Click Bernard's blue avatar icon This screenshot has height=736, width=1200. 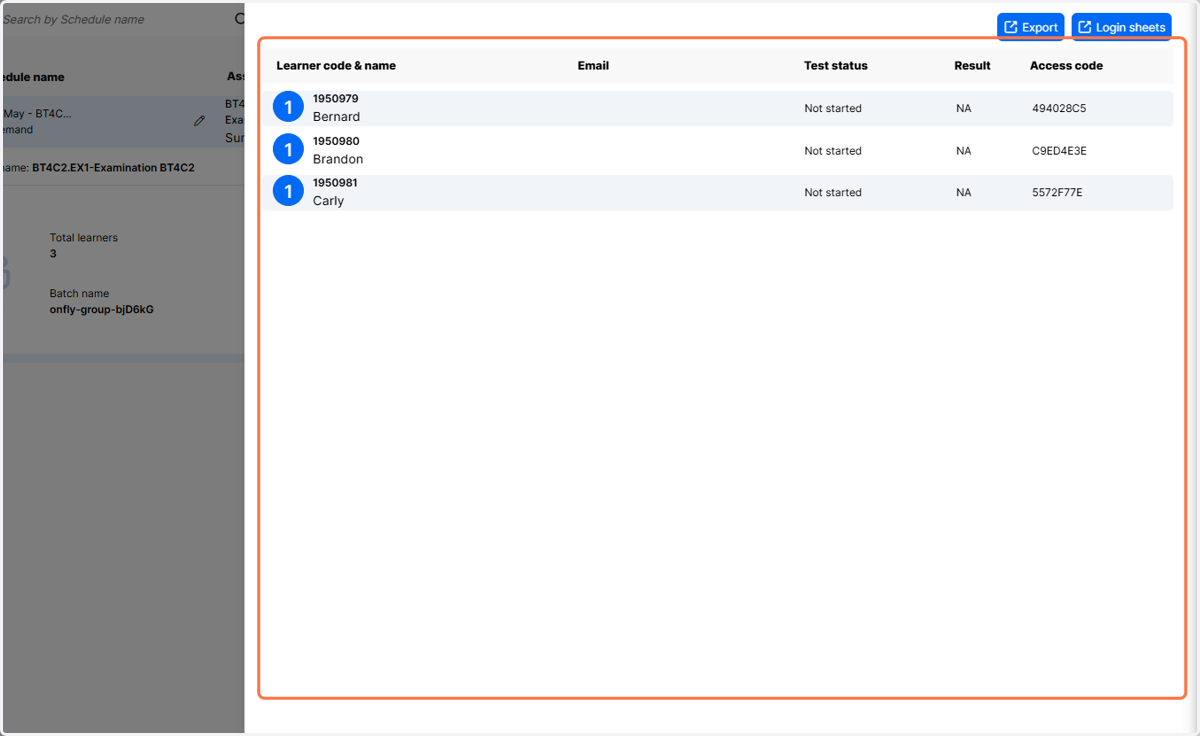[288, 107]
